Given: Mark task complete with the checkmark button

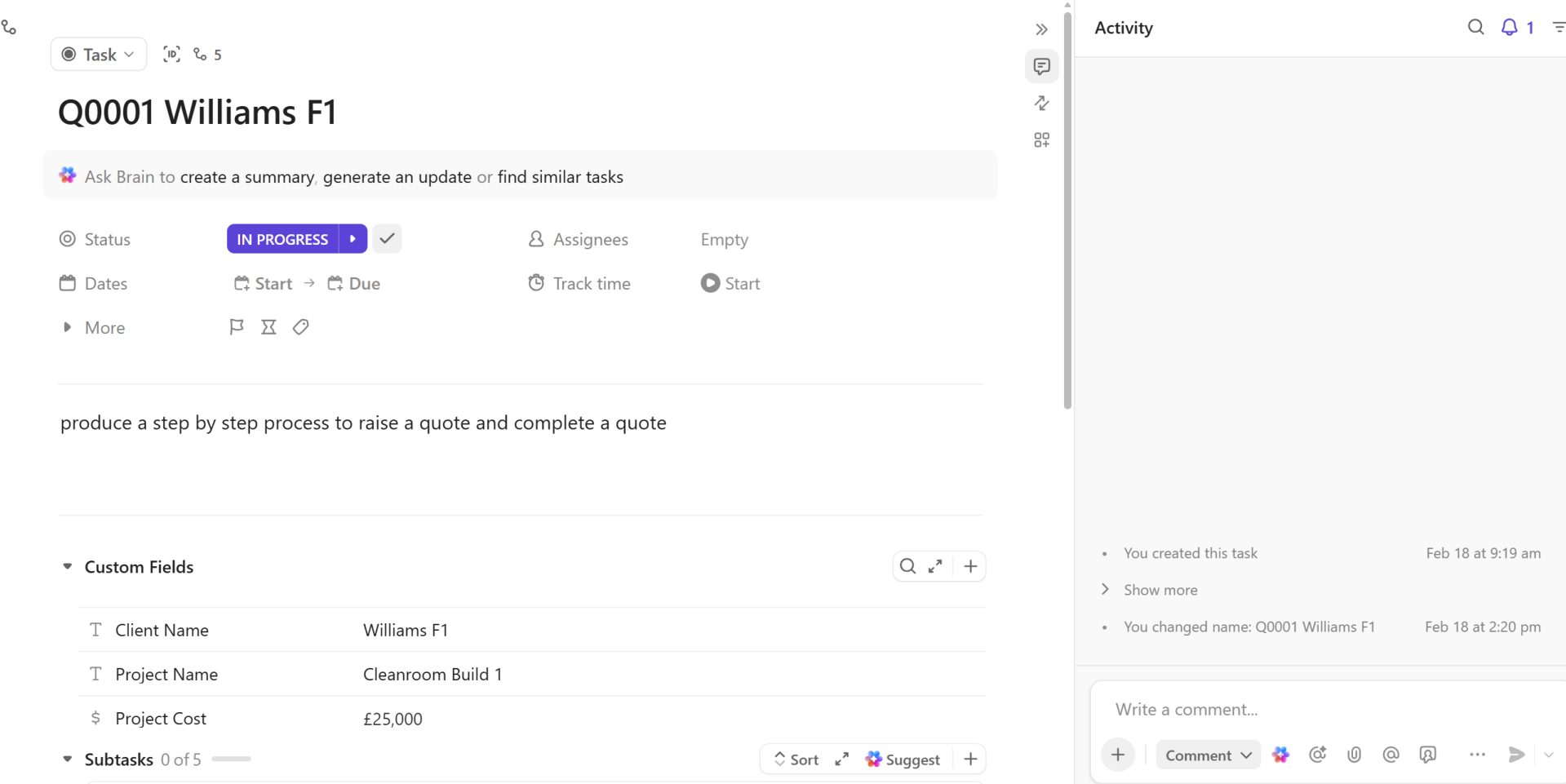Looking at the screenshot, I should (388, 239).
